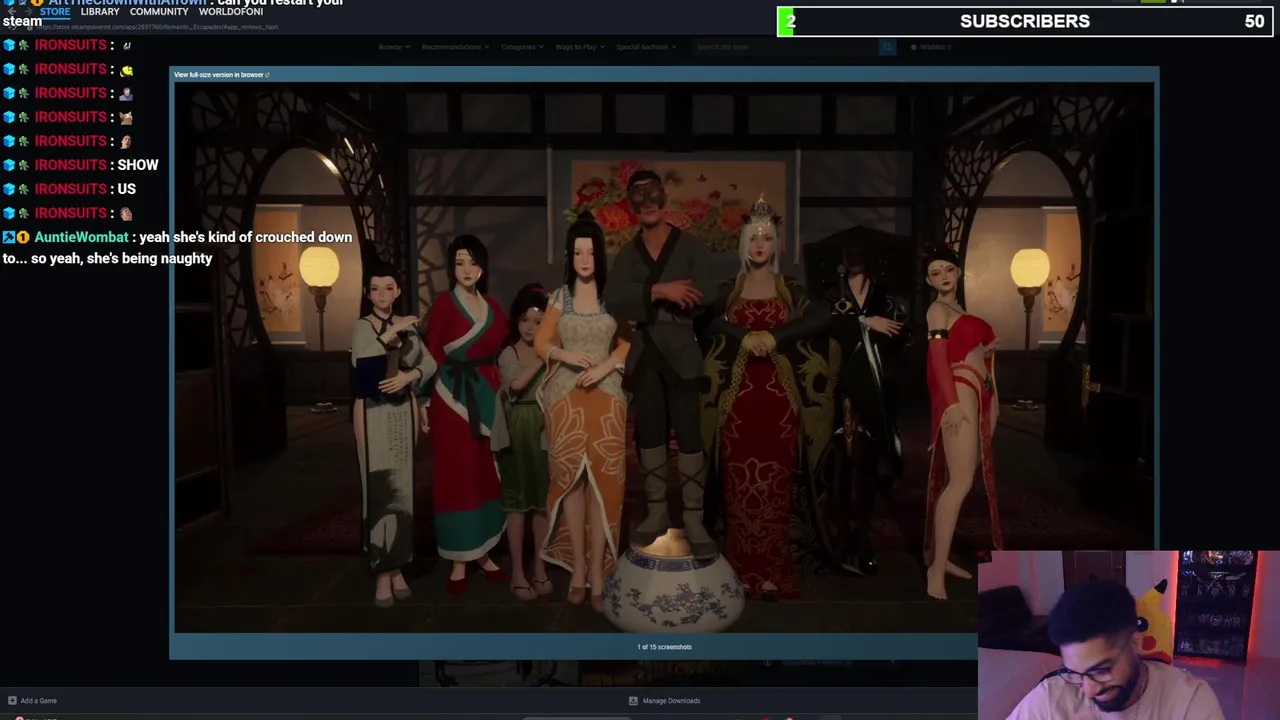1280x720 pixels.
Task: Open the WORLDOFONI profile tab
Action: click(231, 12)
